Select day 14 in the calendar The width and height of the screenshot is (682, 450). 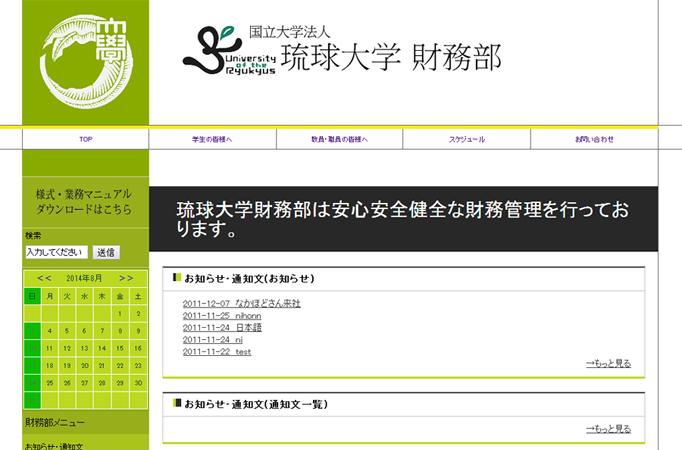[102, 348]
